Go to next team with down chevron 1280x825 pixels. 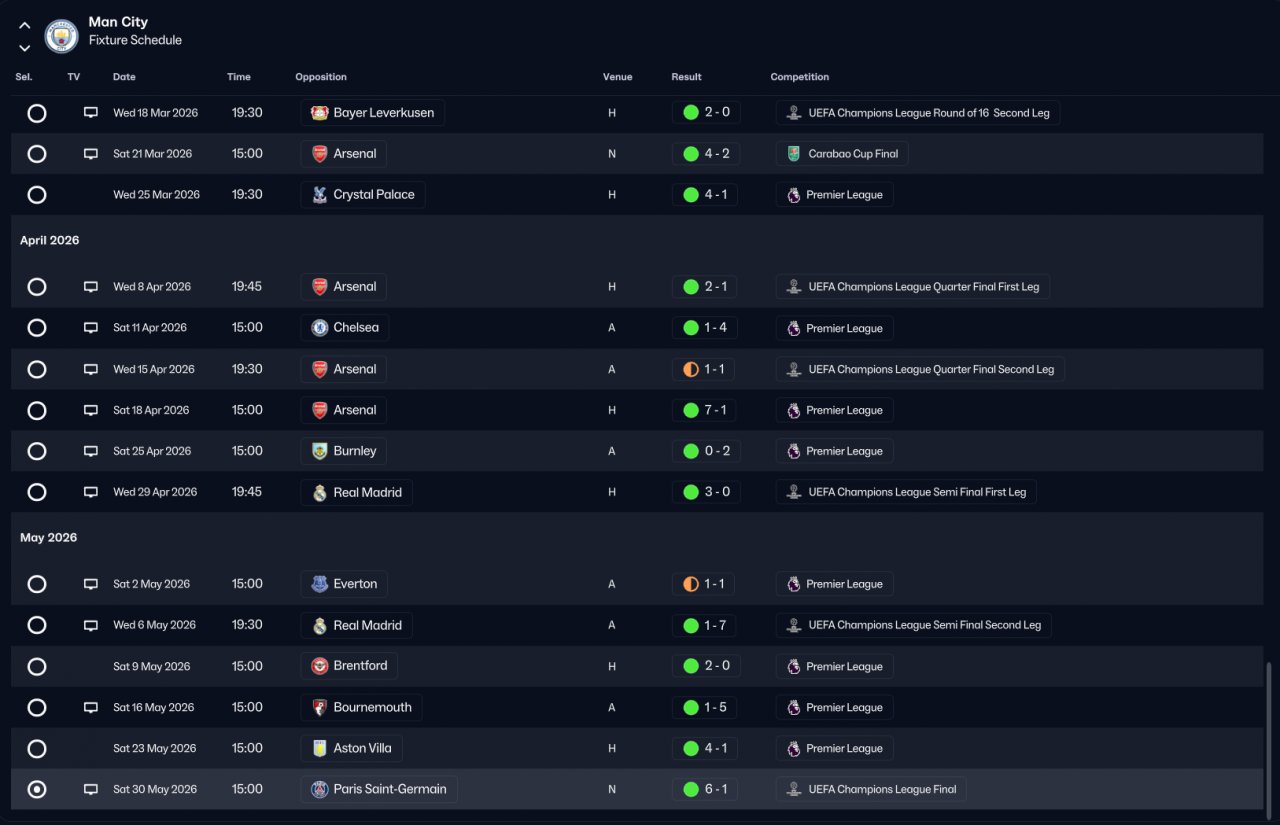tap(25, 48)
